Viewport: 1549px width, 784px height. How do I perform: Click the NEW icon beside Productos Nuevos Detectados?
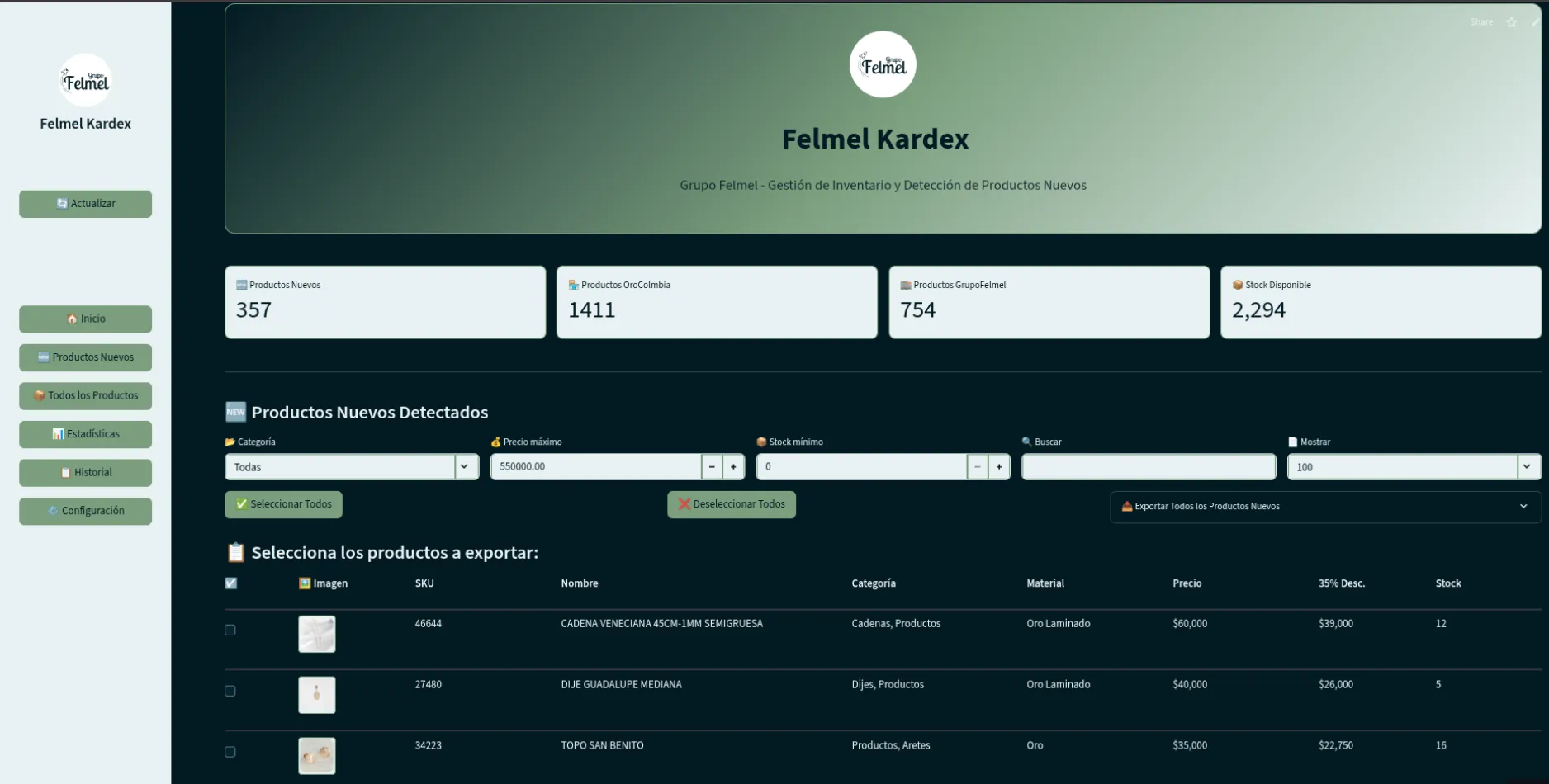pos(236,412)
